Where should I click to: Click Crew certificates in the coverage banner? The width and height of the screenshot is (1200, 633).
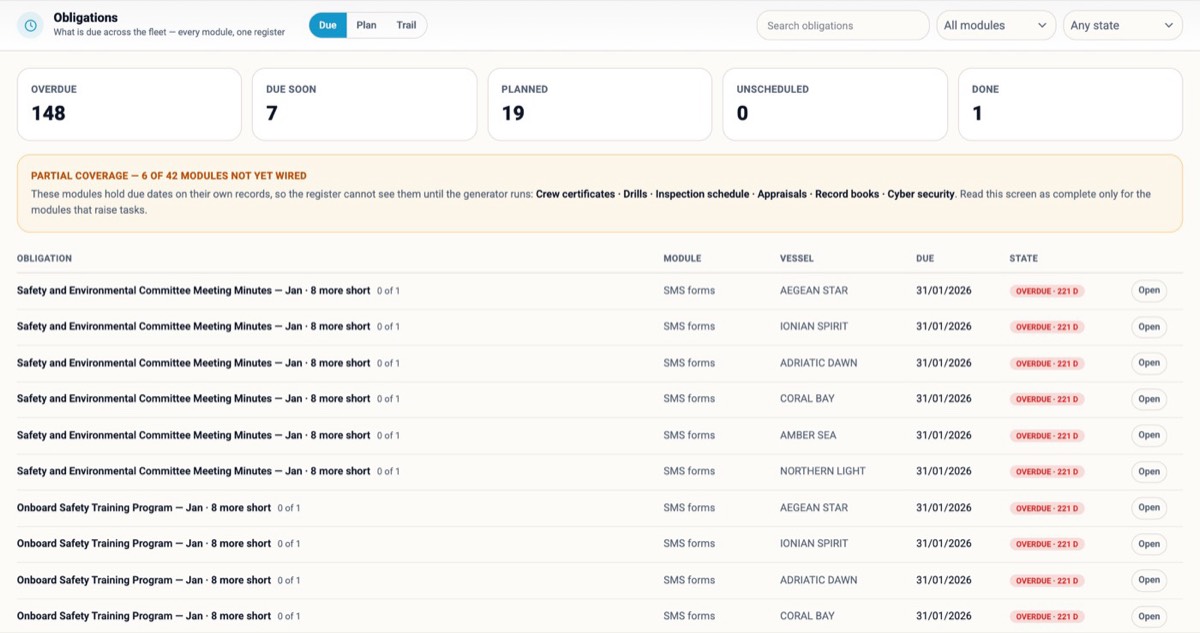(575, 194)
